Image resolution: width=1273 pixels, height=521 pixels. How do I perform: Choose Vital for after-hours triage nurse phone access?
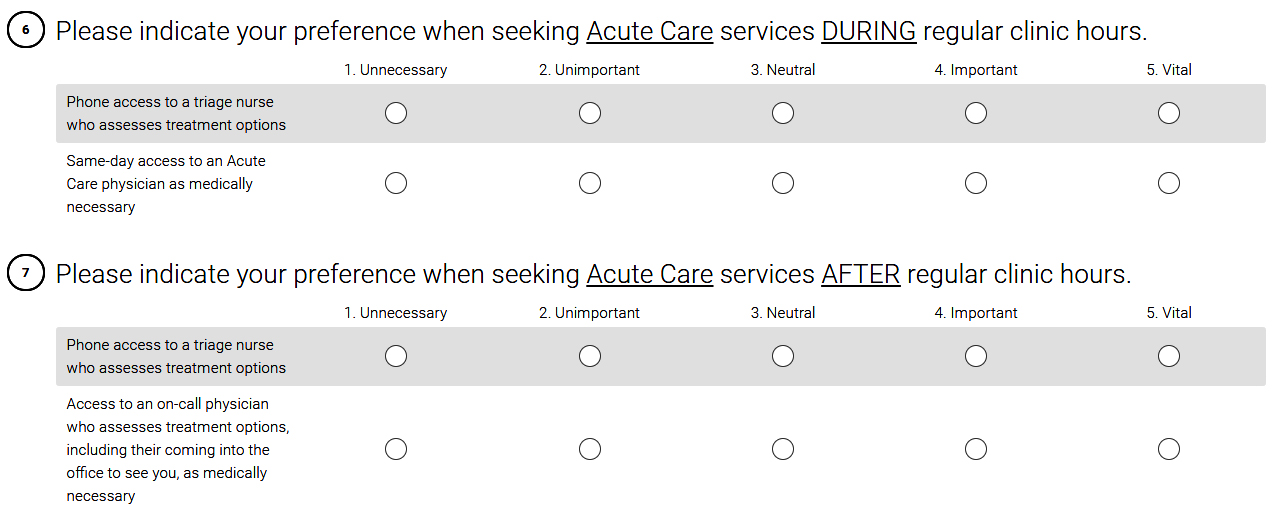(x=1169, y=356)
